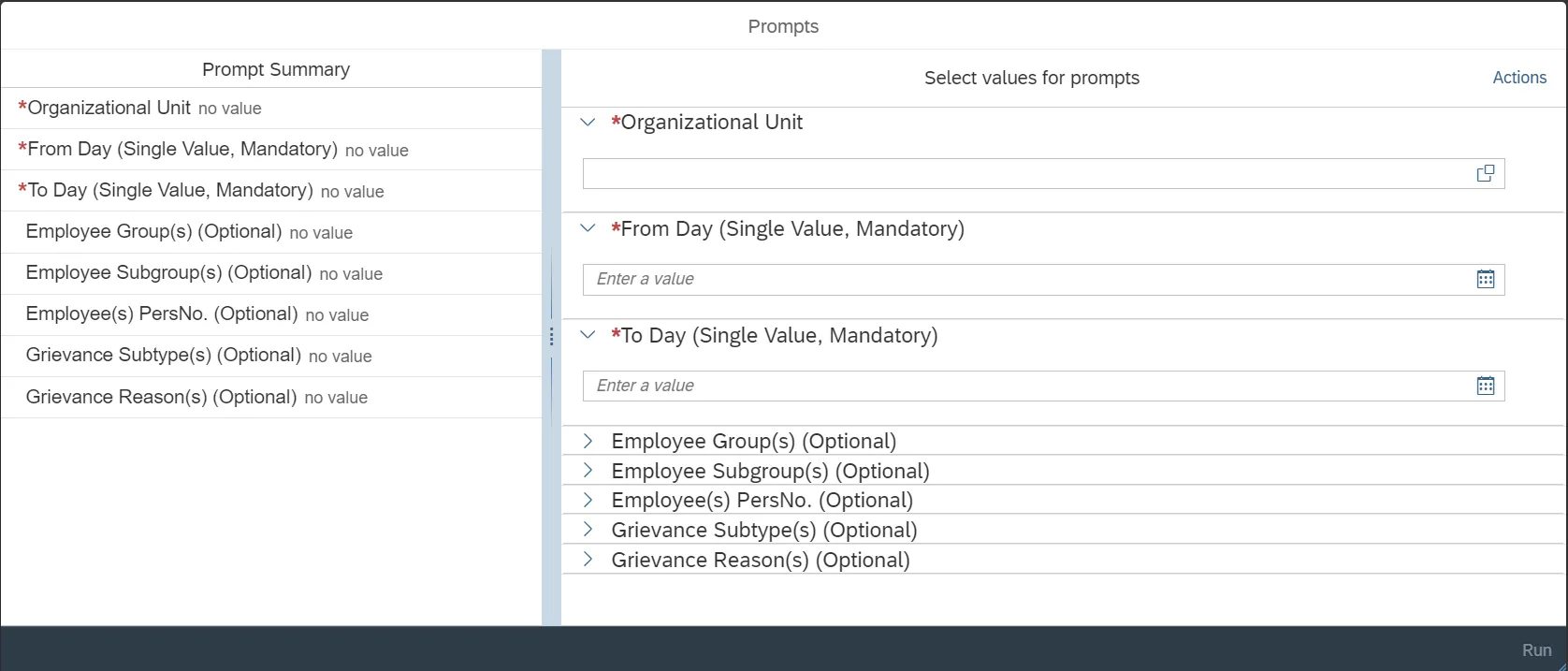The height and width of the screenshot is (671, 1568).
Task: Open value help for Organizational Unit
Action: pos(1485,173)
